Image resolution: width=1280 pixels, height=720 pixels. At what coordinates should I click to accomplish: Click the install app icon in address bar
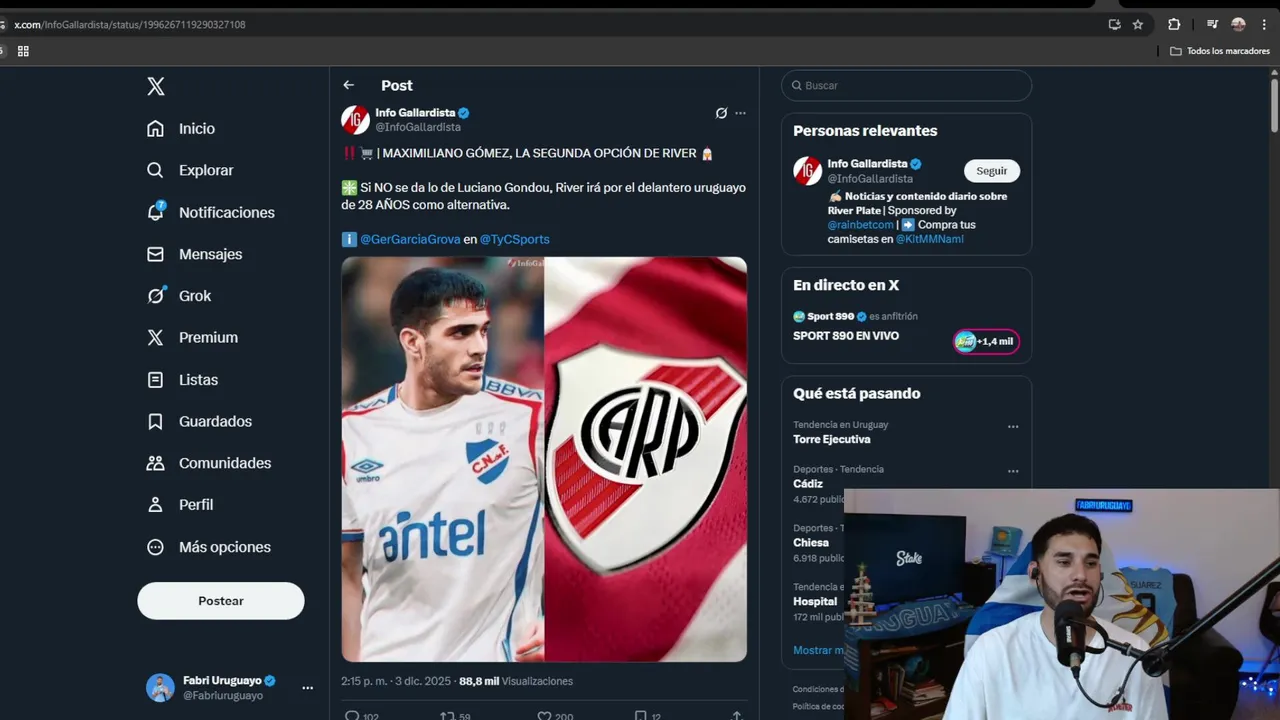[1114, 24]
